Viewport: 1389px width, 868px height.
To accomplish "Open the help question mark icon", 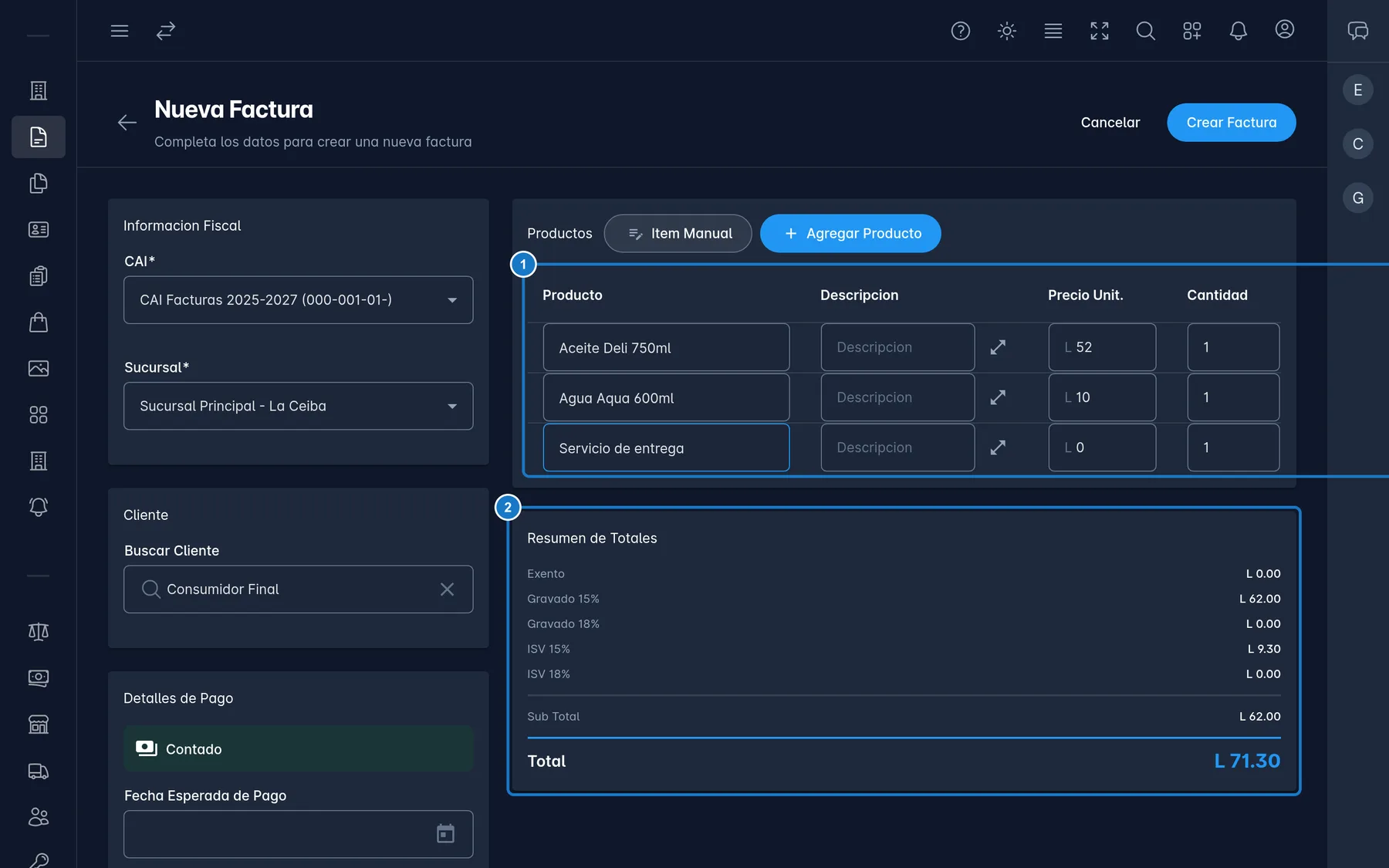I will pos(961,31).
